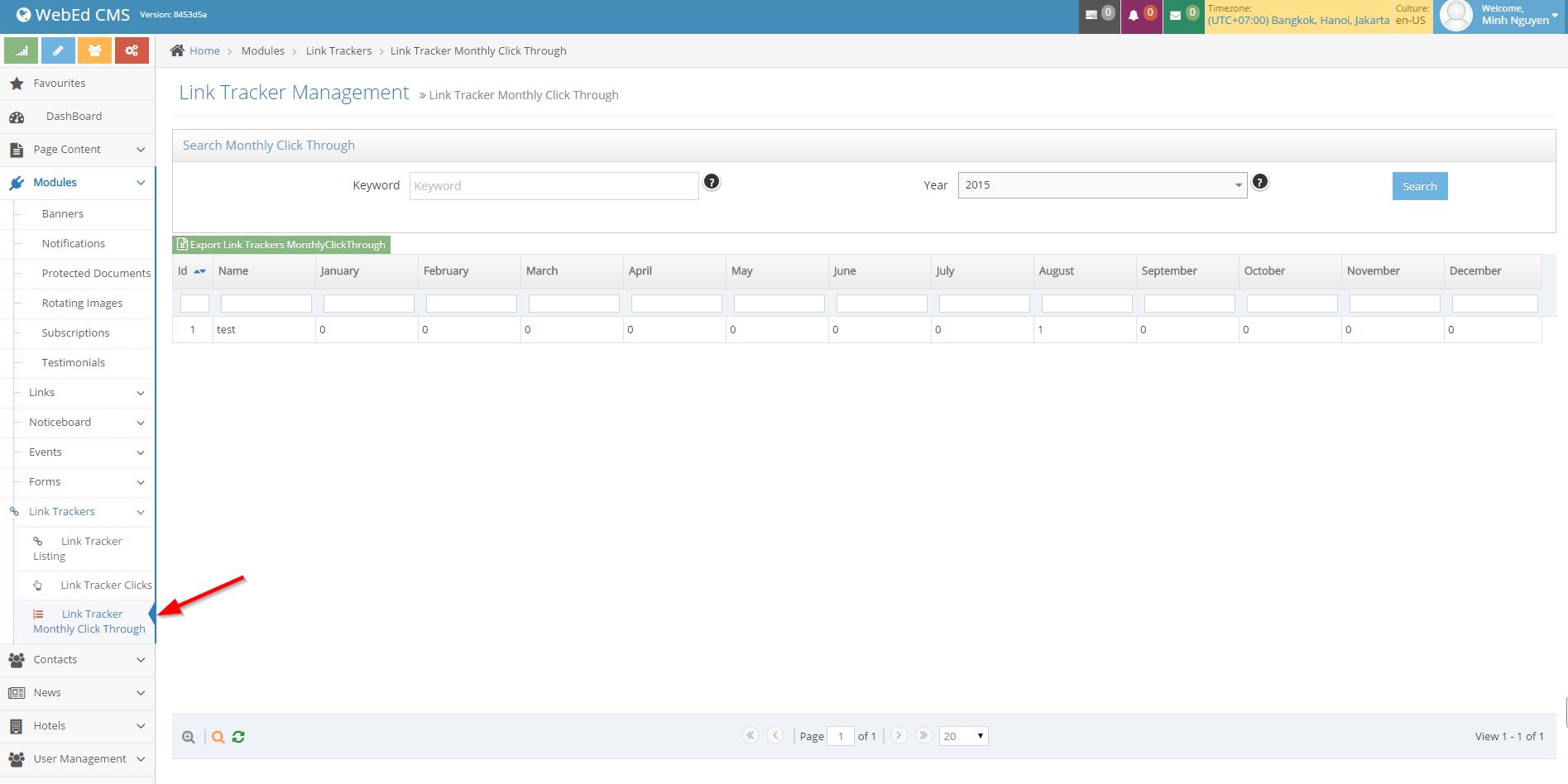Type in the Keyword input field
Viewport: 1568px width, 784px height.
pos(553,185)
